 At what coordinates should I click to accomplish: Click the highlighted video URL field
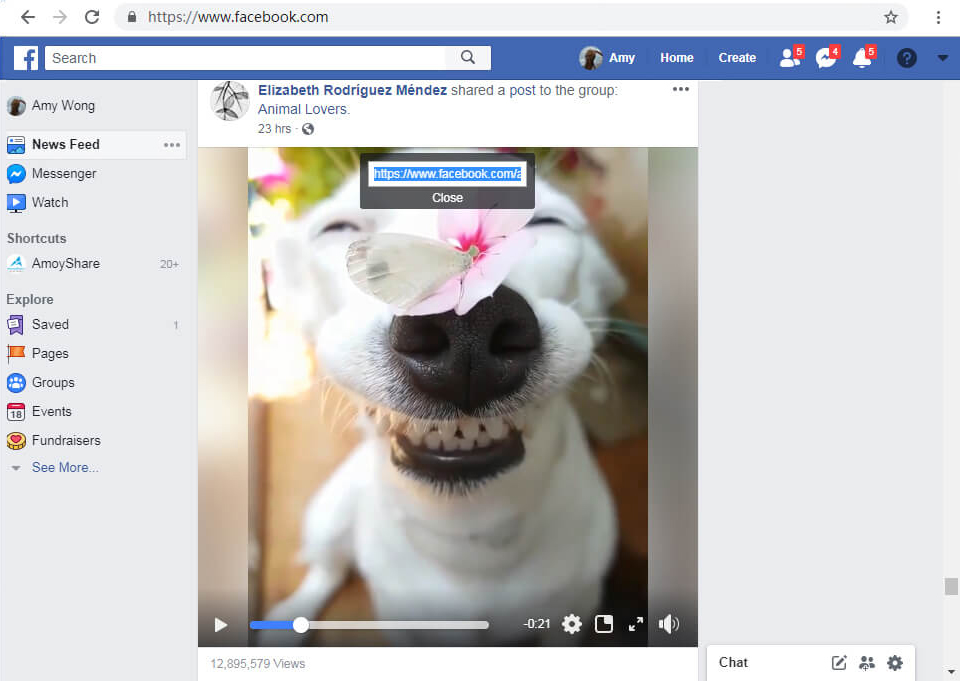448,174
